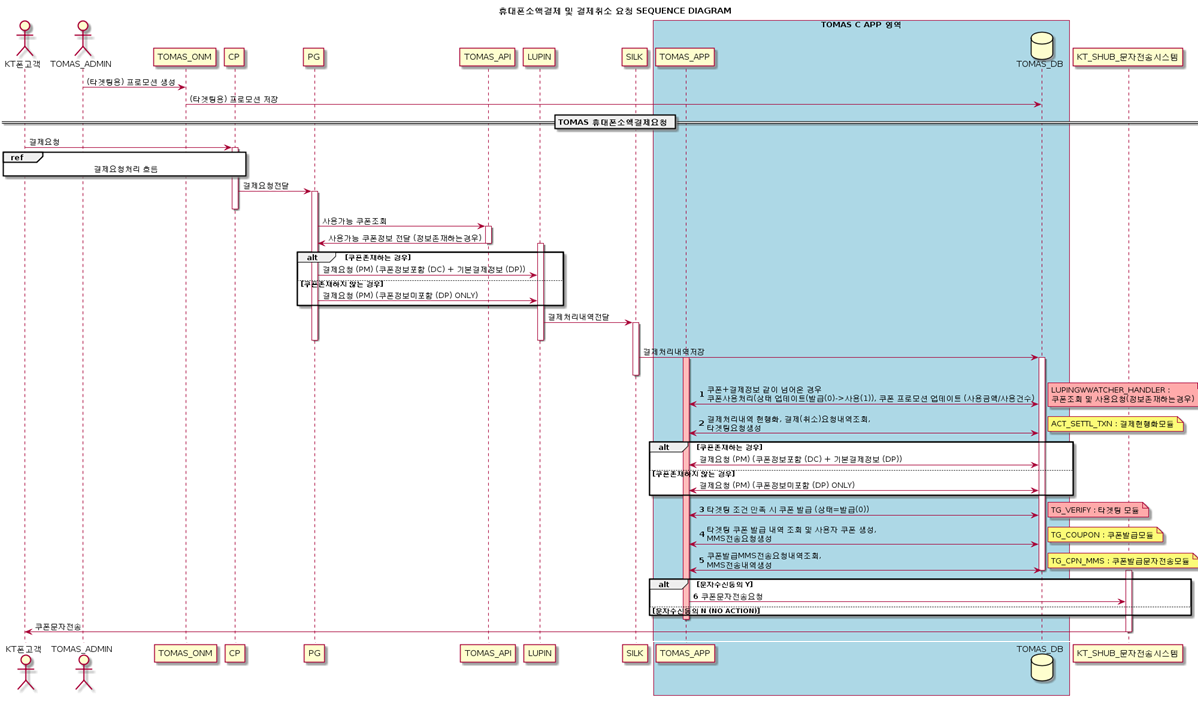1198x701 pixels.
Task: Click the TOMAS_DB database cylinder at the bottom
Action: [1042, 667]
